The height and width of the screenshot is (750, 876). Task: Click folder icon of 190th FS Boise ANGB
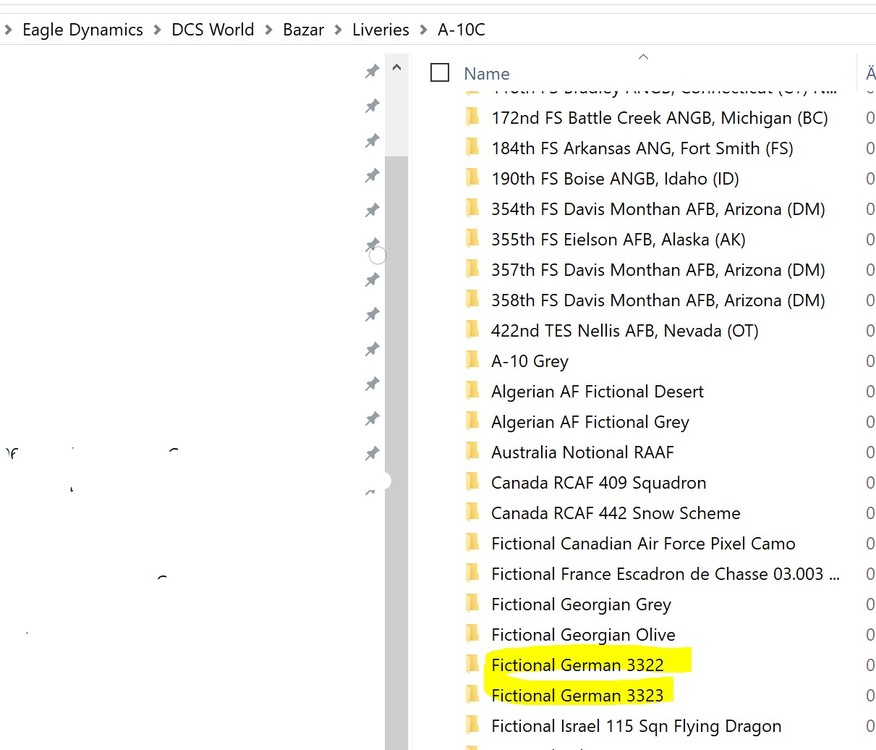tap(472, 178)
